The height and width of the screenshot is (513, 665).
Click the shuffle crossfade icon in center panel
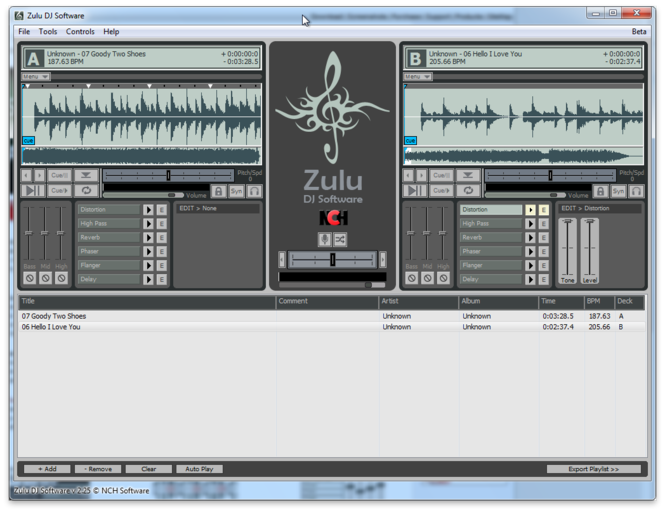click(340, 239)
